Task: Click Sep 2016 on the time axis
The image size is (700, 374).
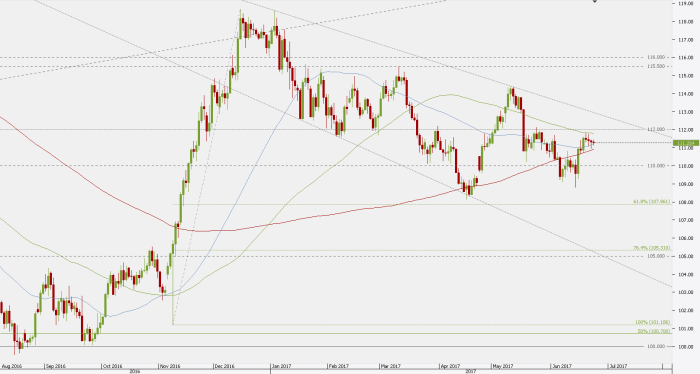Action: click(55, 366)
